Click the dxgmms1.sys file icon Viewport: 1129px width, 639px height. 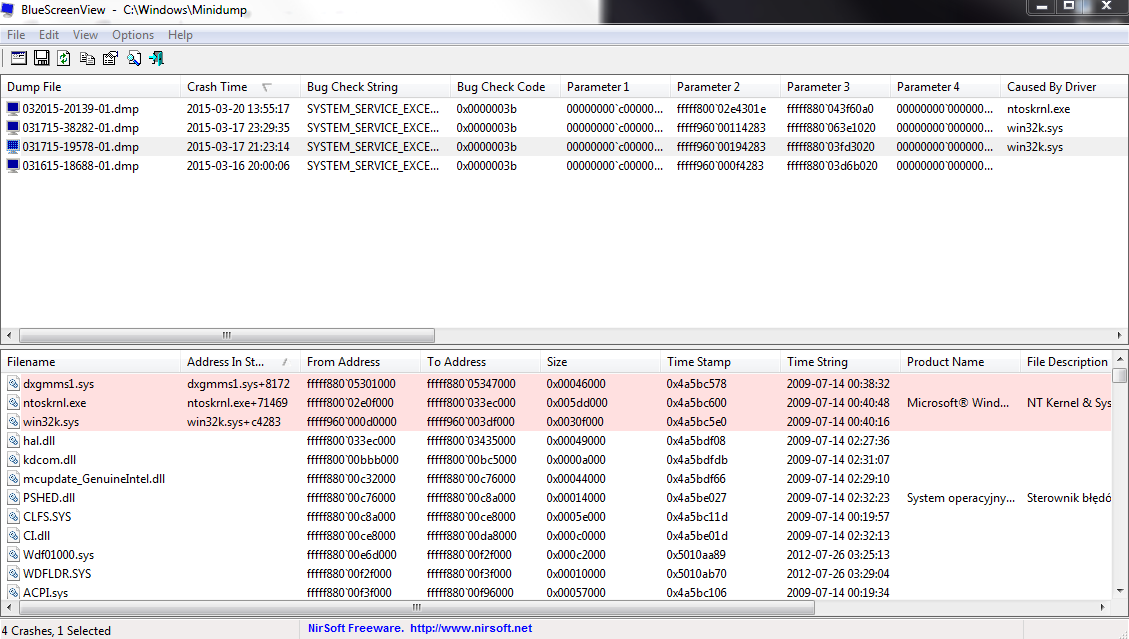click(x=13, y=384)
